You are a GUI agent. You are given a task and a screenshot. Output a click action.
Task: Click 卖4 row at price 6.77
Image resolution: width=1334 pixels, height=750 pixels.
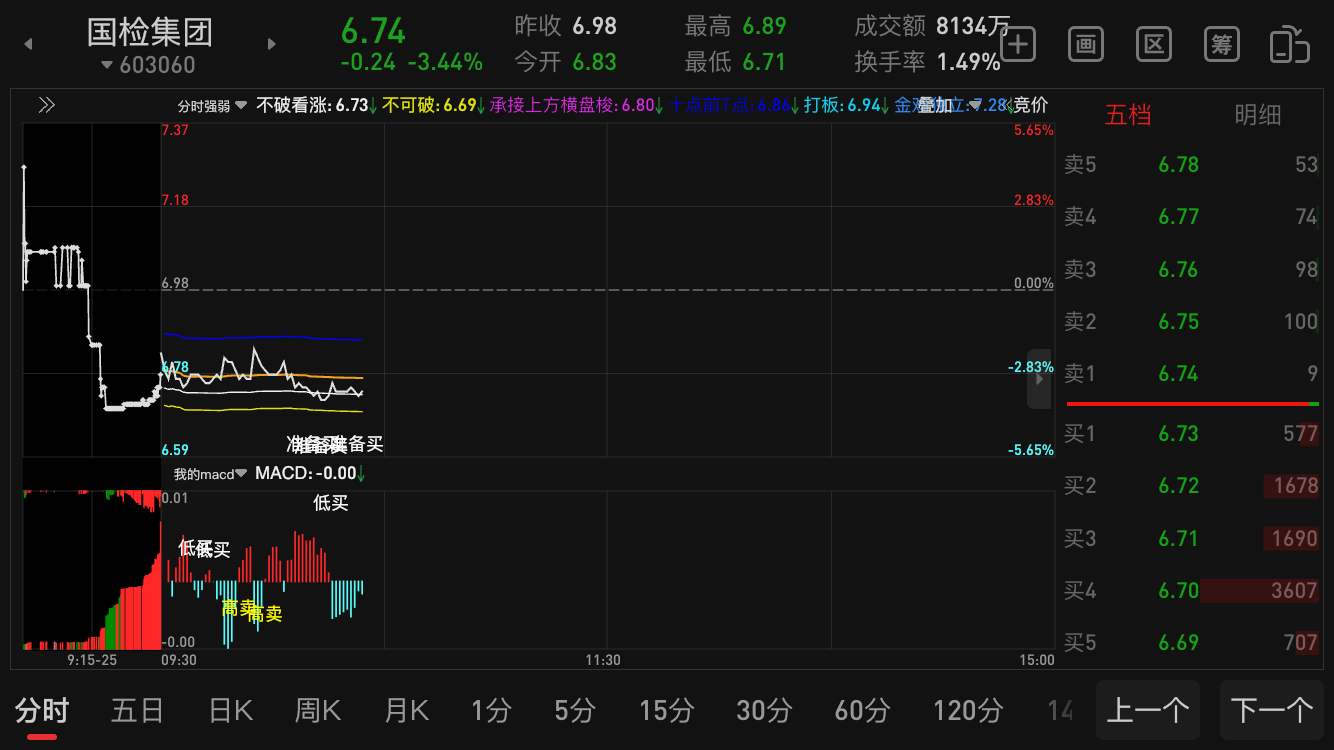tap(1192, 217)
